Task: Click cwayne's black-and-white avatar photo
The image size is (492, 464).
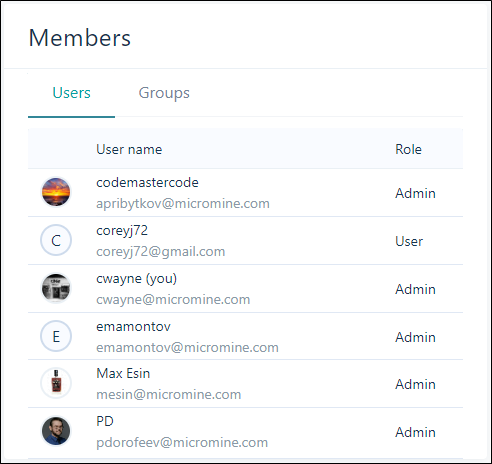Action: pos(56,288)
